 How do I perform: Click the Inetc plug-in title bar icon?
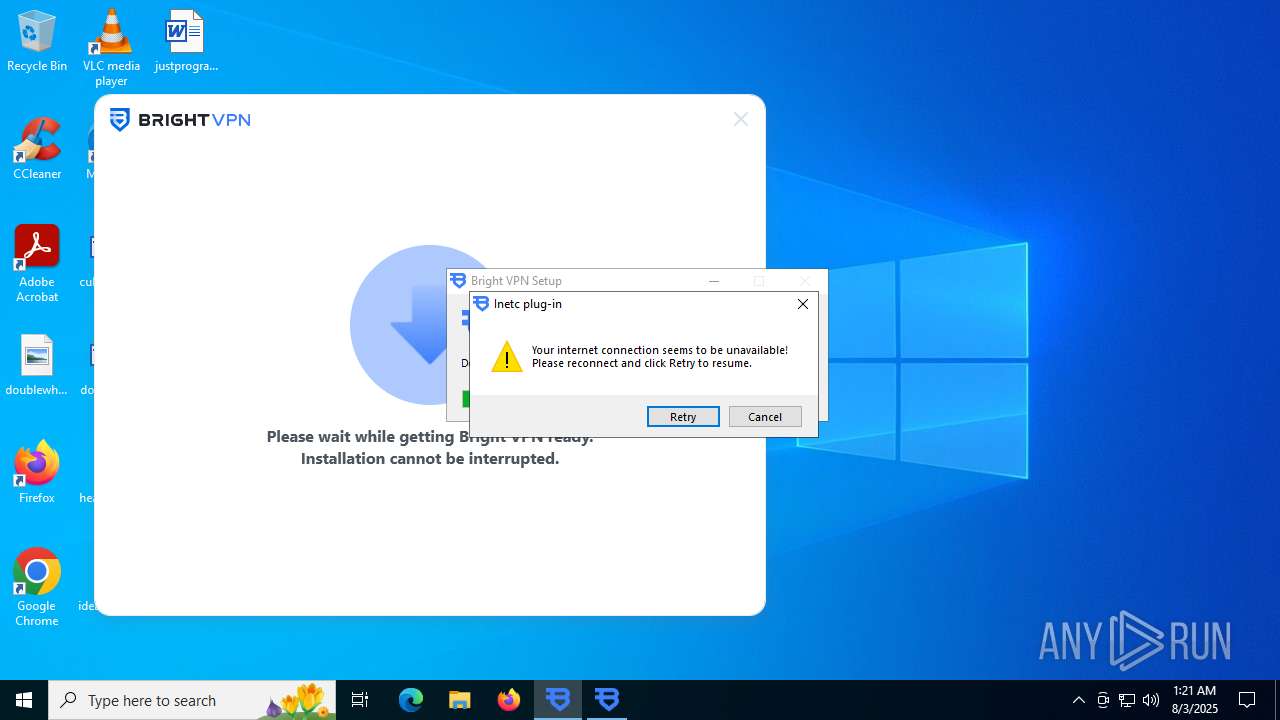point(481,304)
